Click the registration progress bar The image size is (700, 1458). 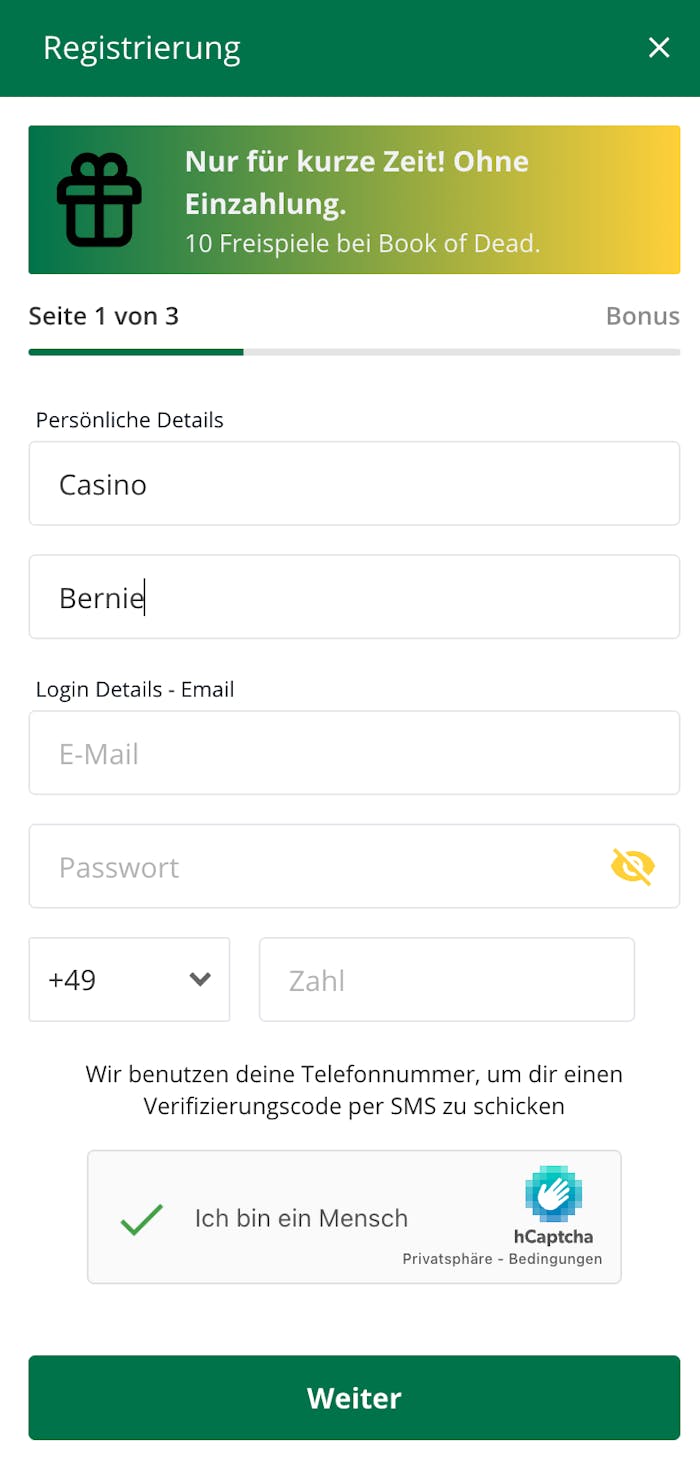pyautogui.click(x=354, y=352)
